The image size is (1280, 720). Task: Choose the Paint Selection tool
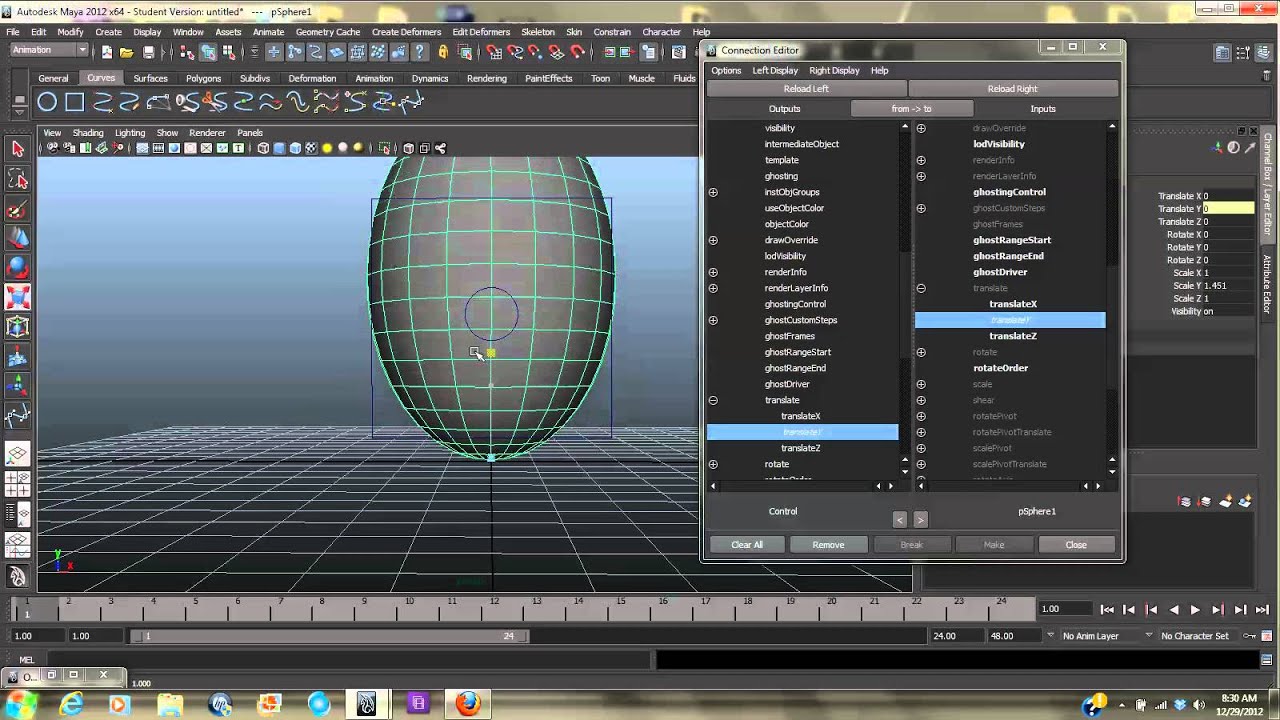pos(17,209)
